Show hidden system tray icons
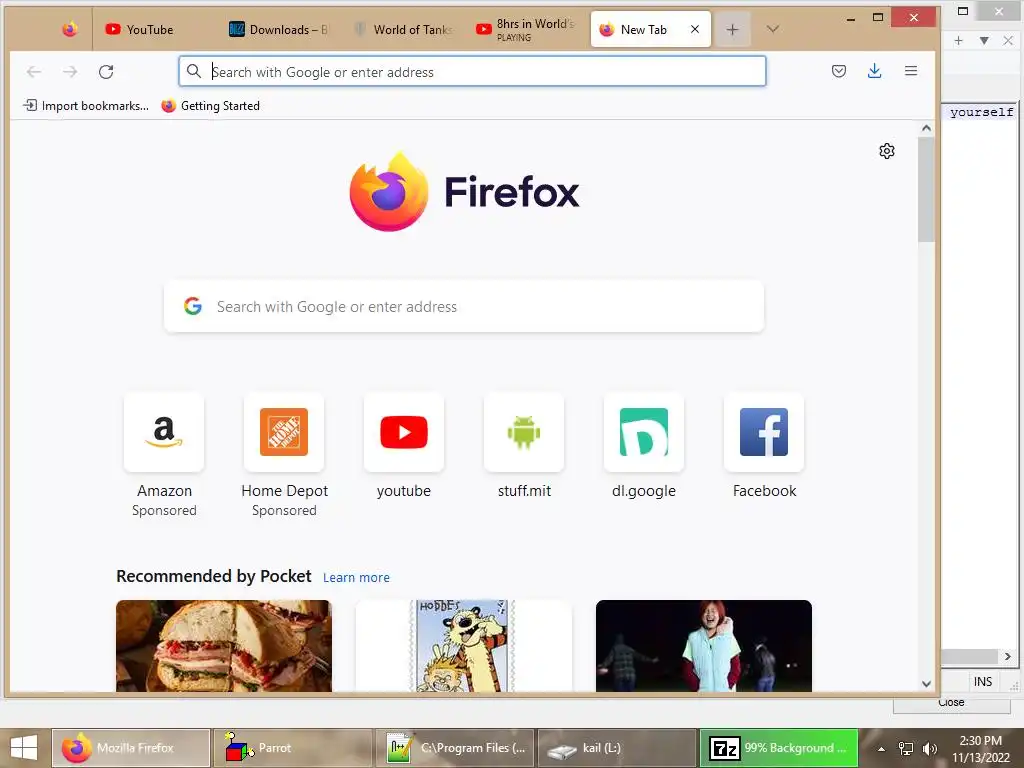This screenshot has height=768, width=1024. click(881, 749)
